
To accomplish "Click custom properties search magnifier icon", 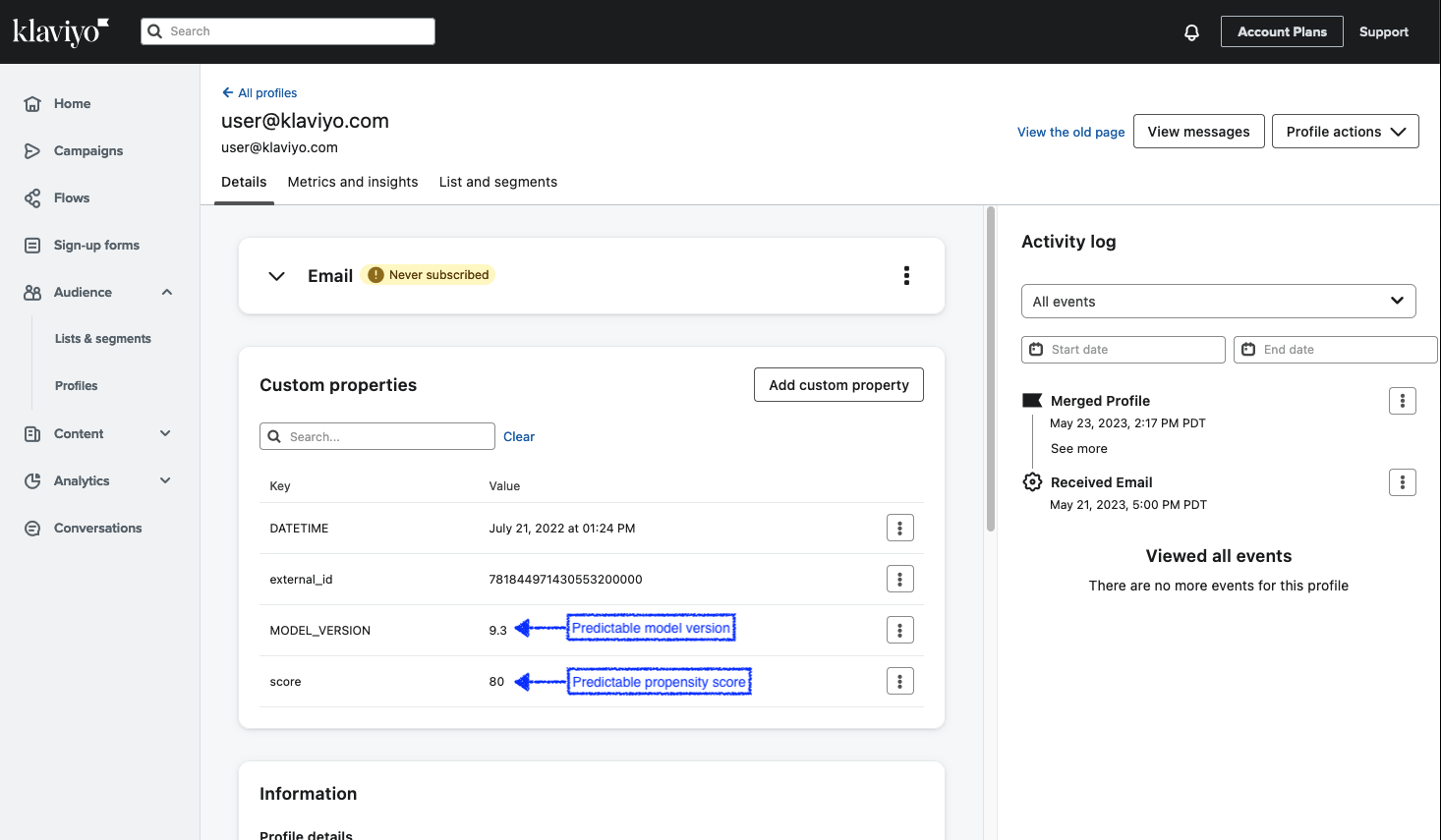I will 274,437.
